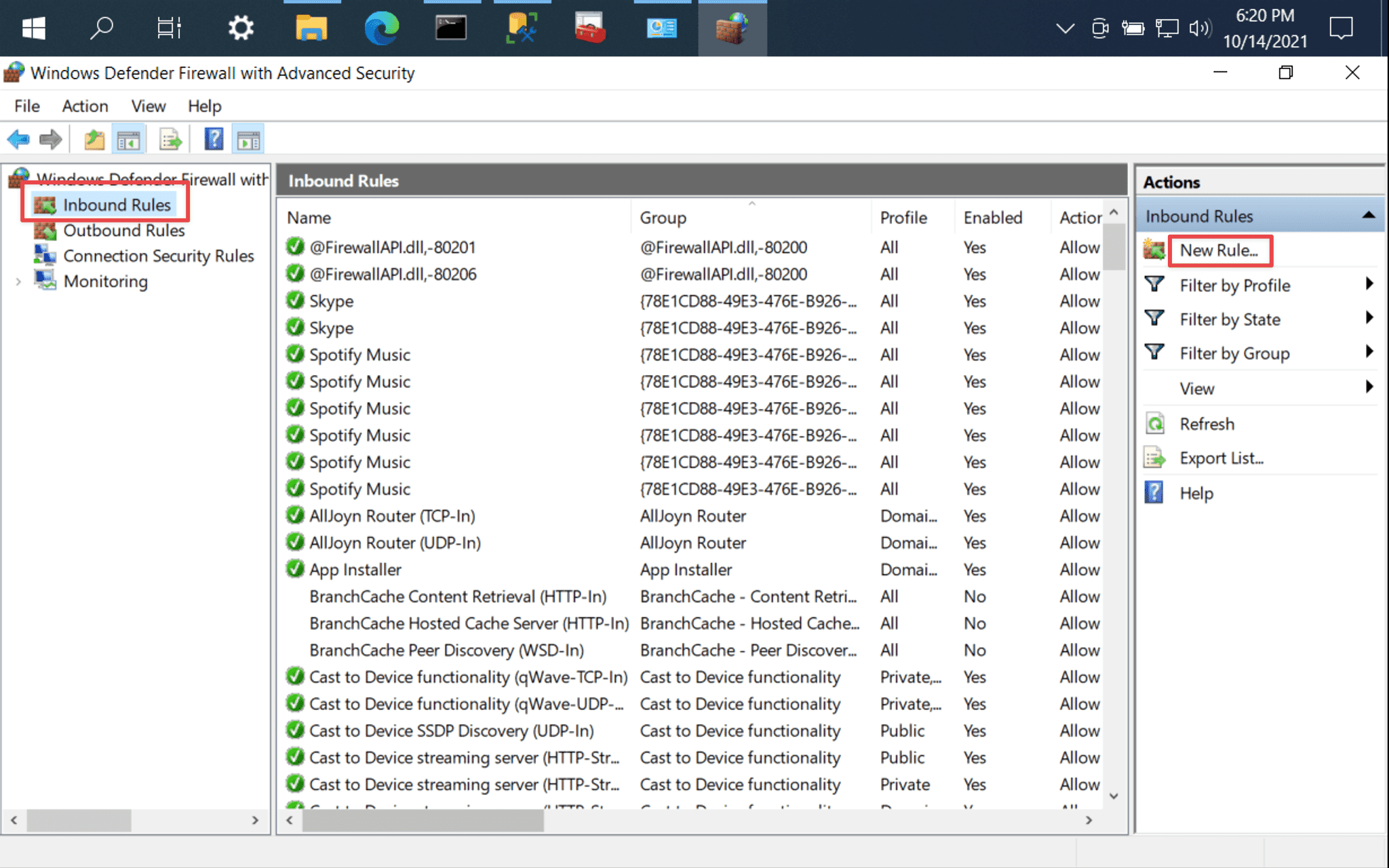Toggle the Show/Hide Console Tree icon
The height and width of the screenshot is (868, 1389).
tap(128, 140)
